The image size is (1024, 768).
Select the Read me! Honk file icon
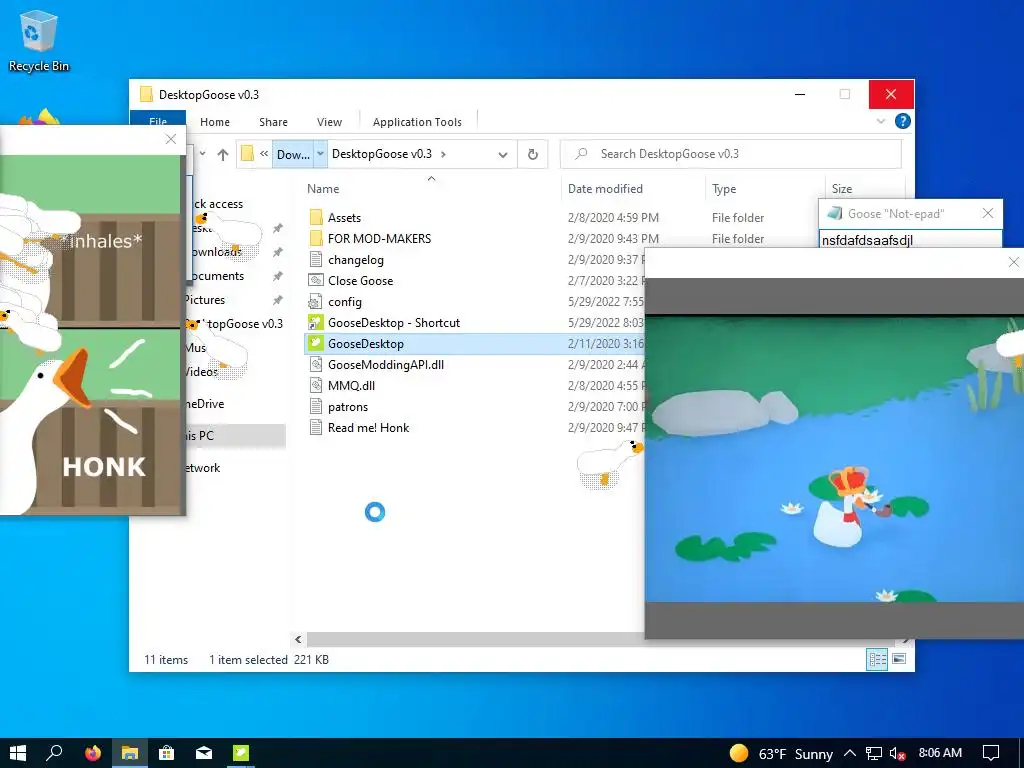[x=316, y=427]
